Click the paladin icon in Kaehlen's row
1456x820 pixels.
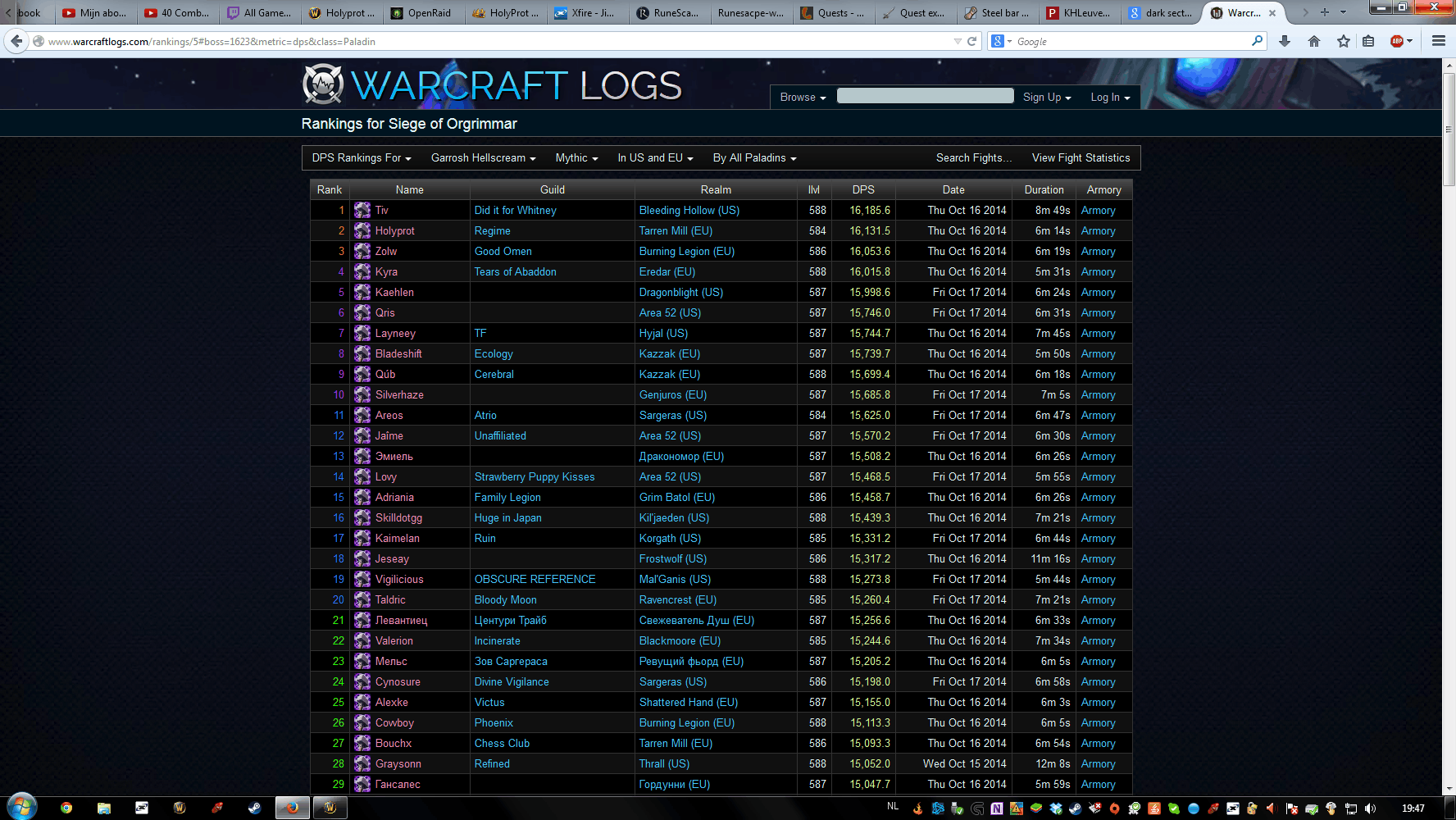tap(362, 292)
